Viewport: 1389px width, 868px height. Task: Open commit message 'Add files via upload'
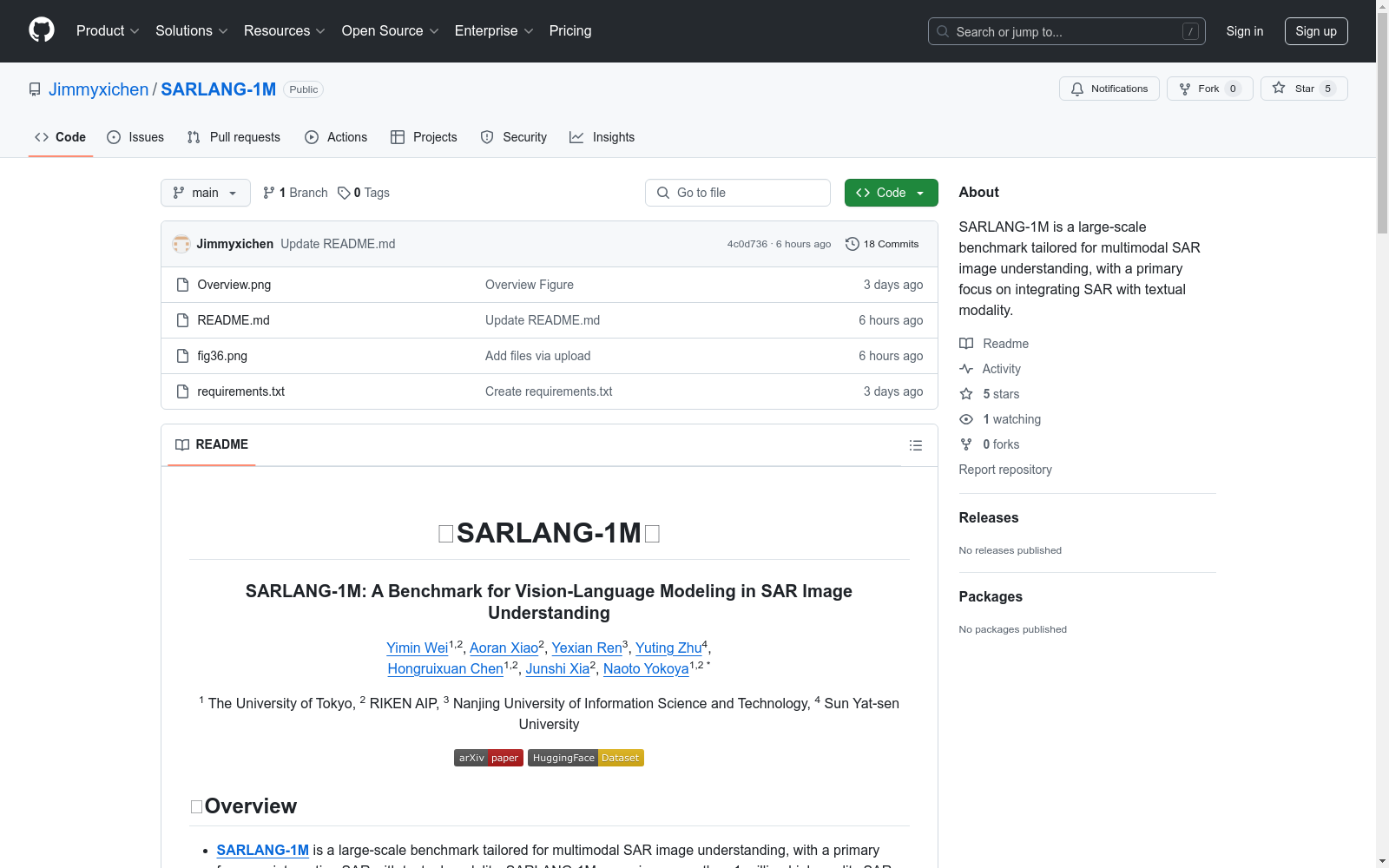[x=538, y=356]
